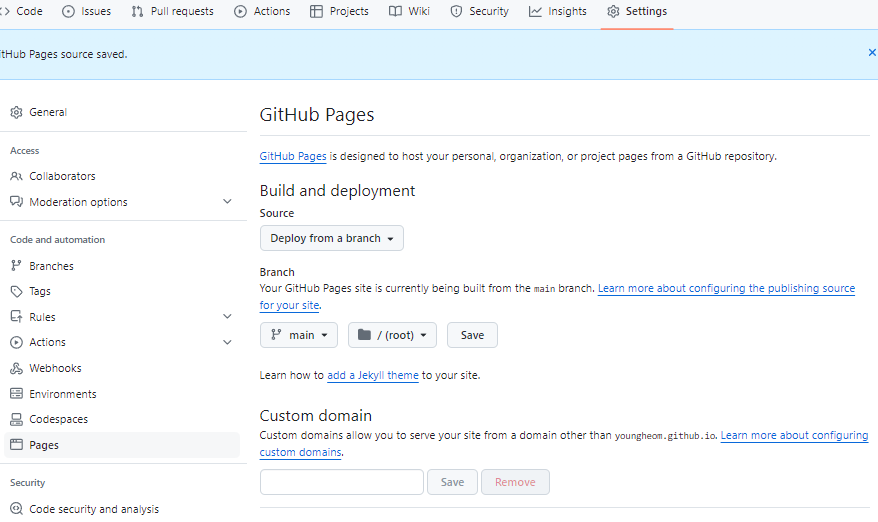Click the Code security magnifier icon
Image resolution: width=878 pixels, height=522 pixels.
(x=16, y=509)
